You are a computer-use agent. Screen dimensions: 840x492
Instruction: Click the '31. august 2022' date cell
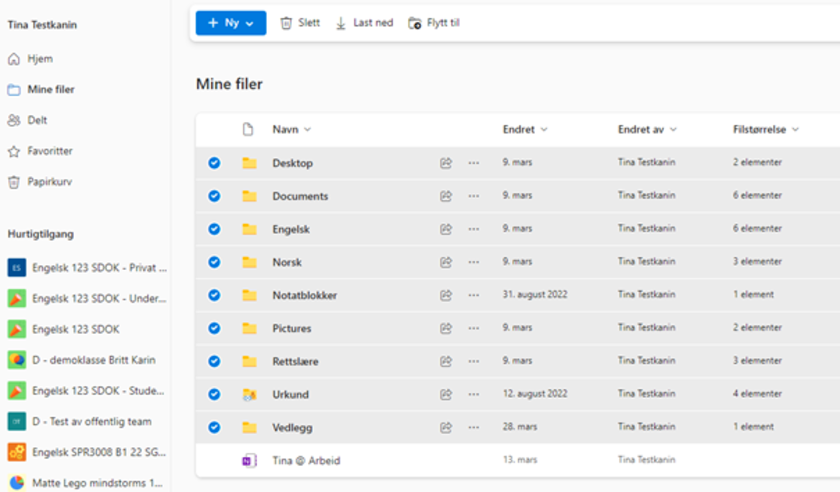click(x=535, y=294)
